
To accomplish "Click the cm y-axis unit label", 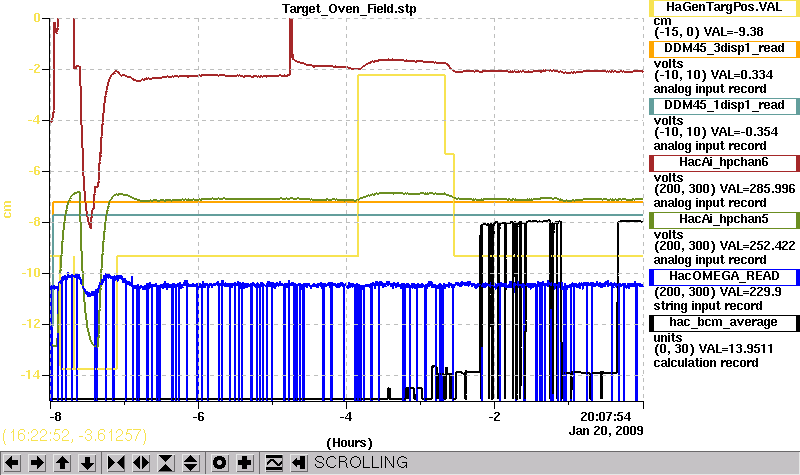I will 7,209.
